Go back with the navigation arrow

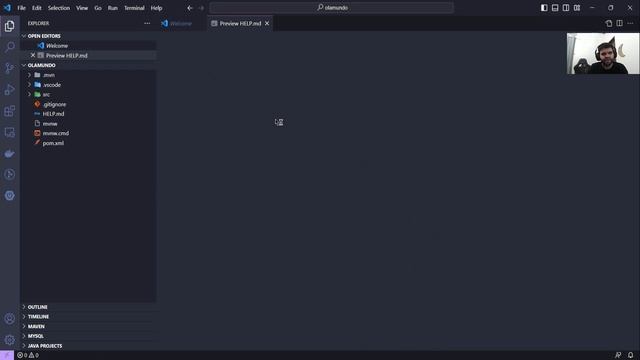[190, 8]
